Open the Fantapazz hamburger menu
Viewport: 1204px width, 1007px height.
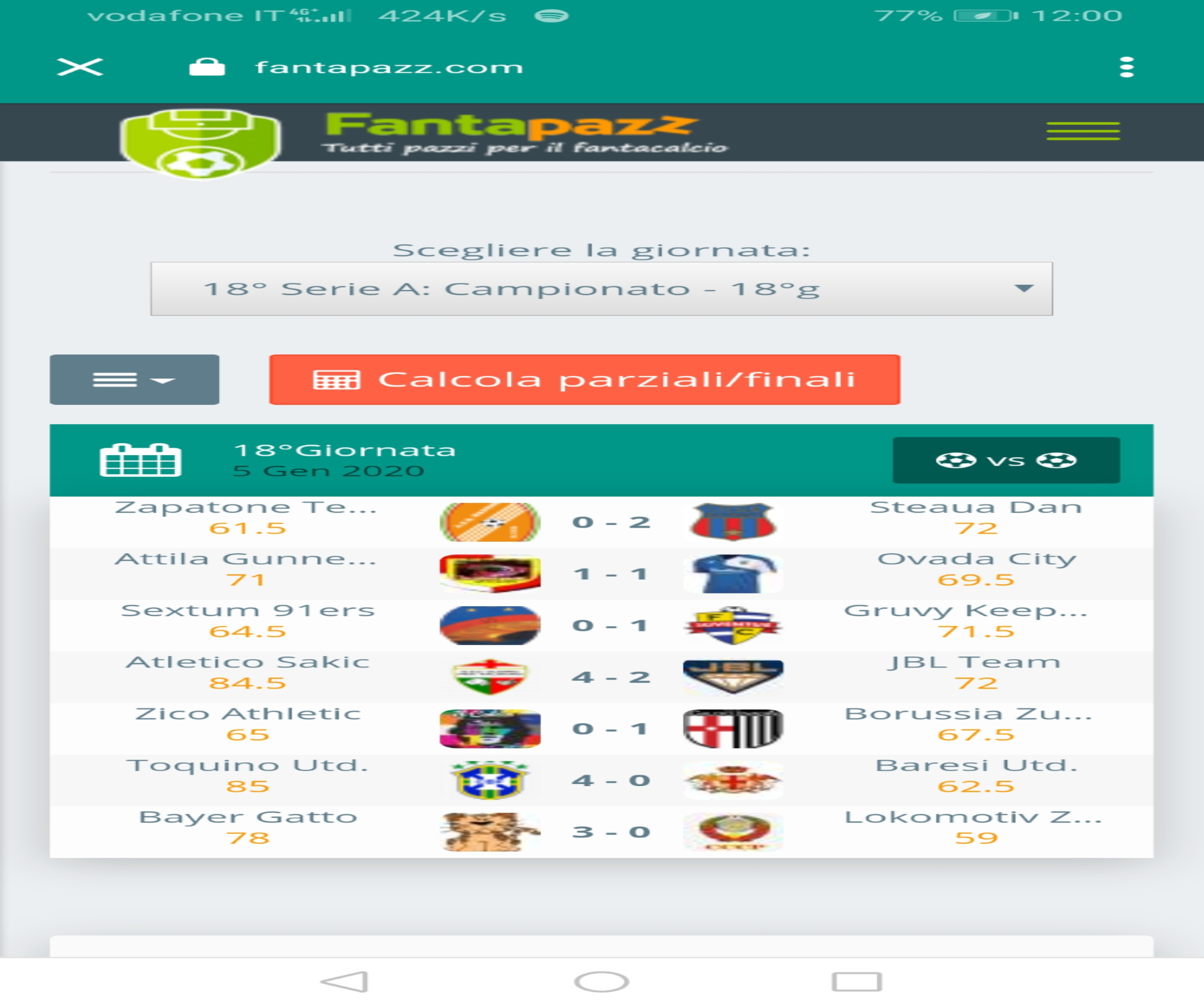point(1083,131)
